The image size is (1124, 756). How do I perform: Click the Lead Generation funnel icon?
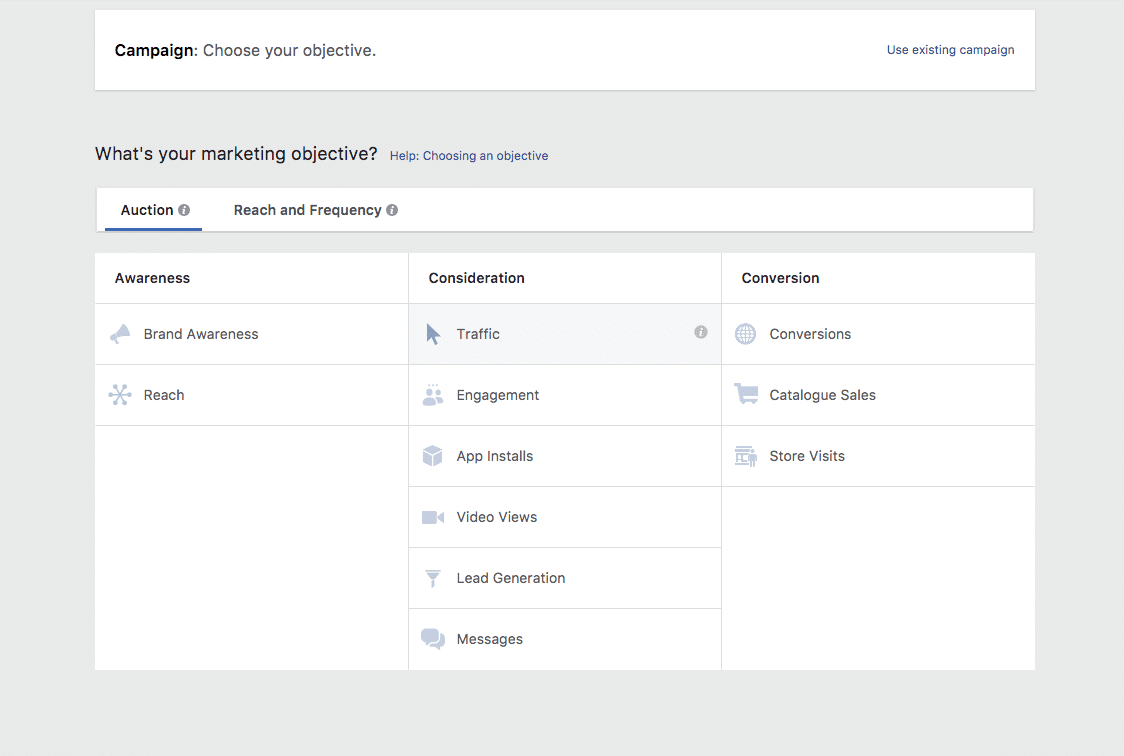[433, 578]
